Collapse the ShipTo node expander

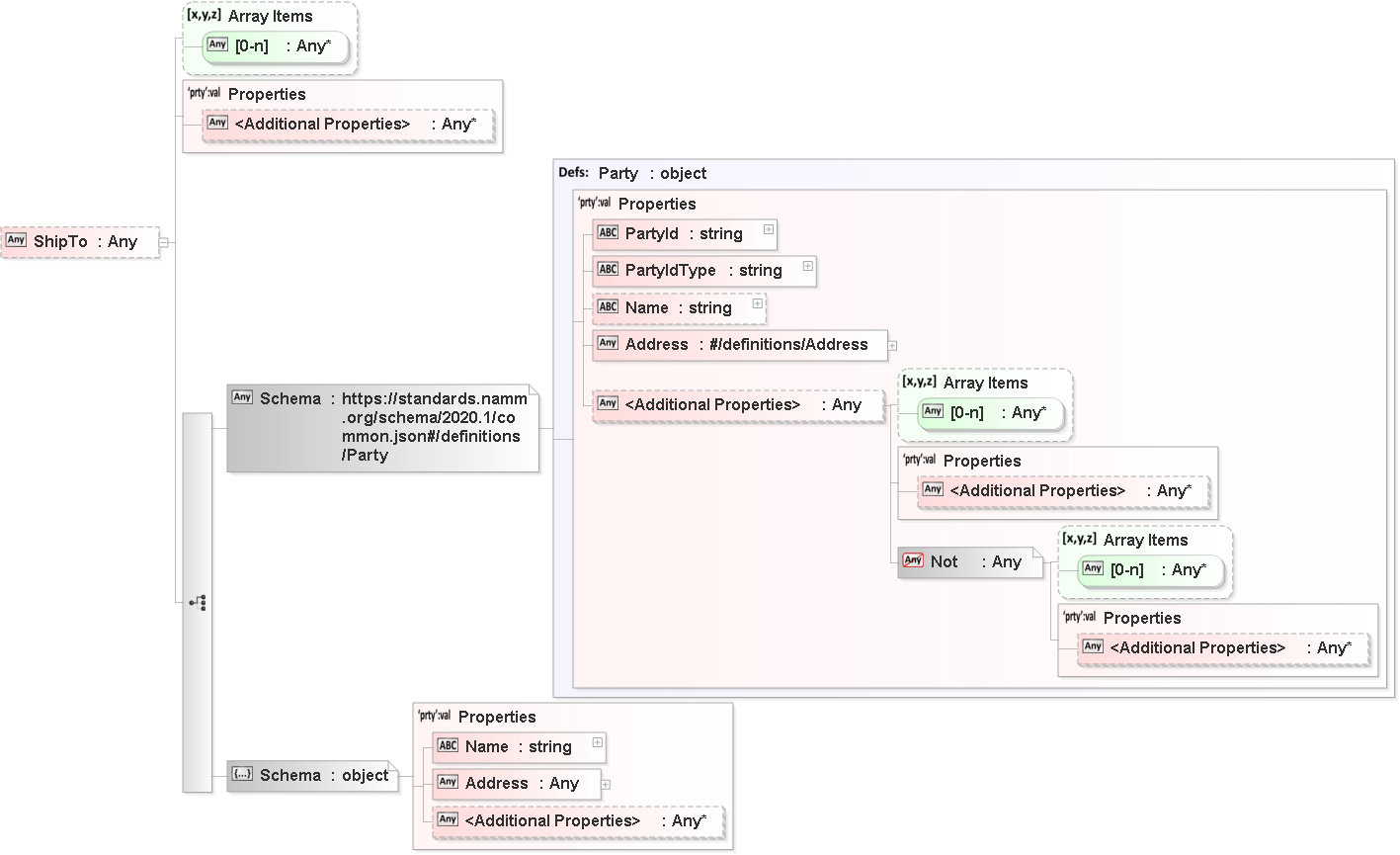coord(164,242)
